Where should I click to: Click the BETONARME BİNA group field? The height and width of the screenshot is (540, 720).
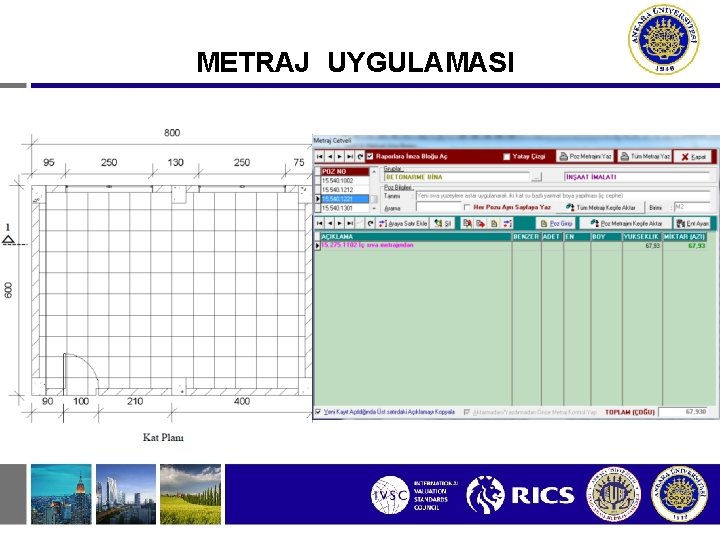[x=456, y=177]
